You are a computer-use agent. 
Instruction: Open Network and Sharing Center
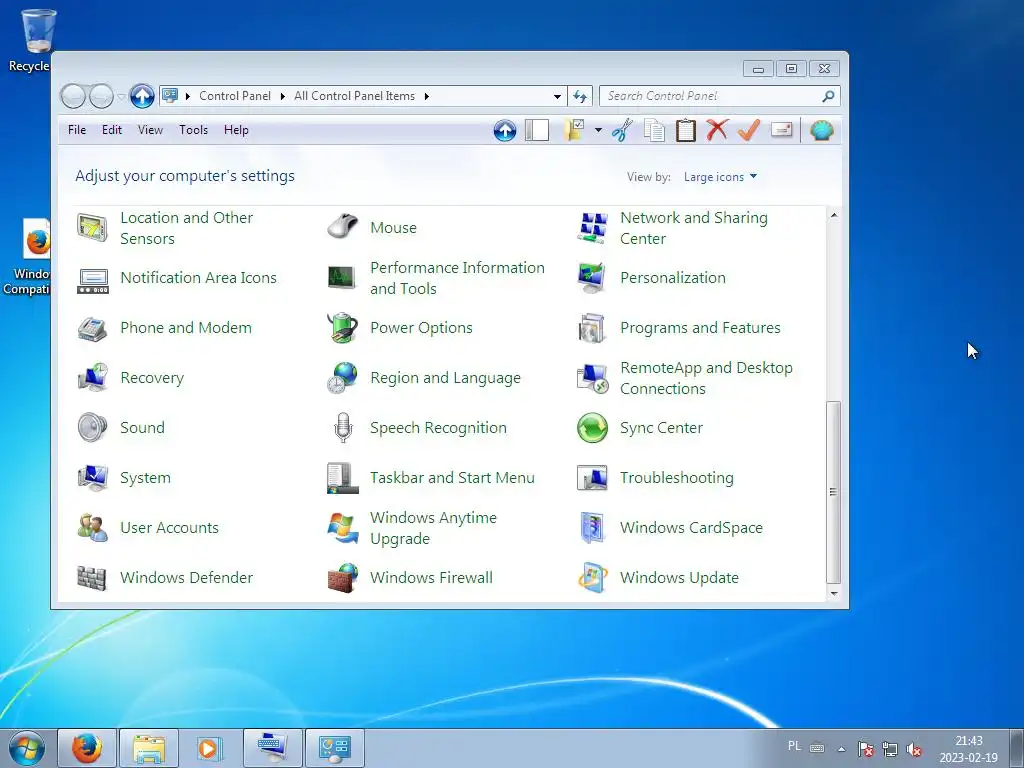tap(673, 228)
